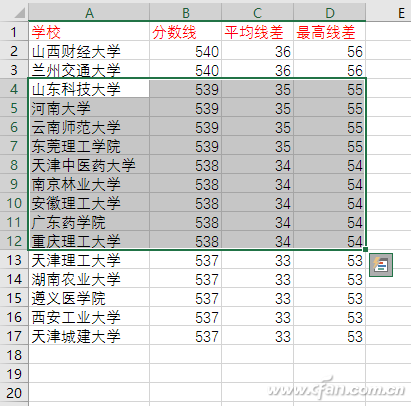Select cell 天津理工大学
The height and width of the screenshot is (406, 411).
pyautogui.click(x=89, y=260)
